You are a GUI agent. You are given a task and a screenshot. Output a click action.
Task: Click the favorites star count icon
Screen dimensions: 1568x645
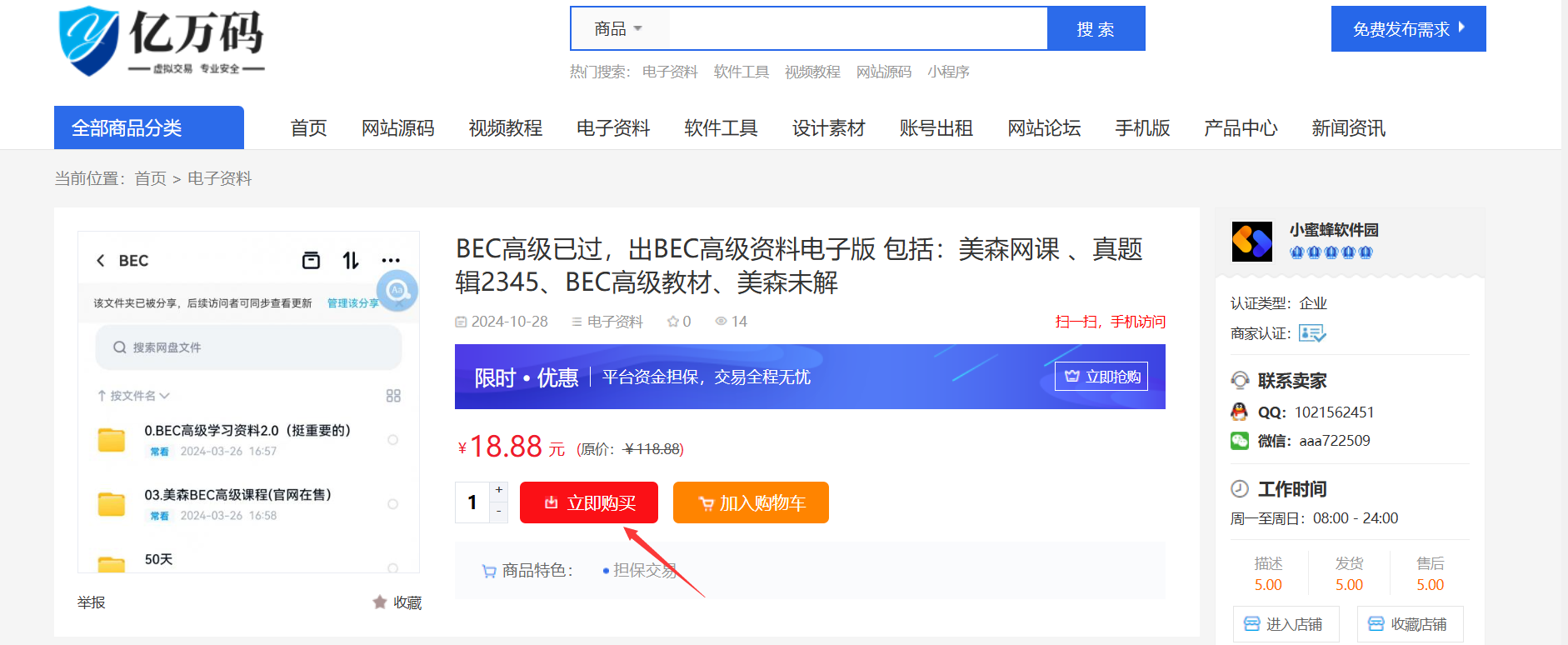(x=673, y=322)
